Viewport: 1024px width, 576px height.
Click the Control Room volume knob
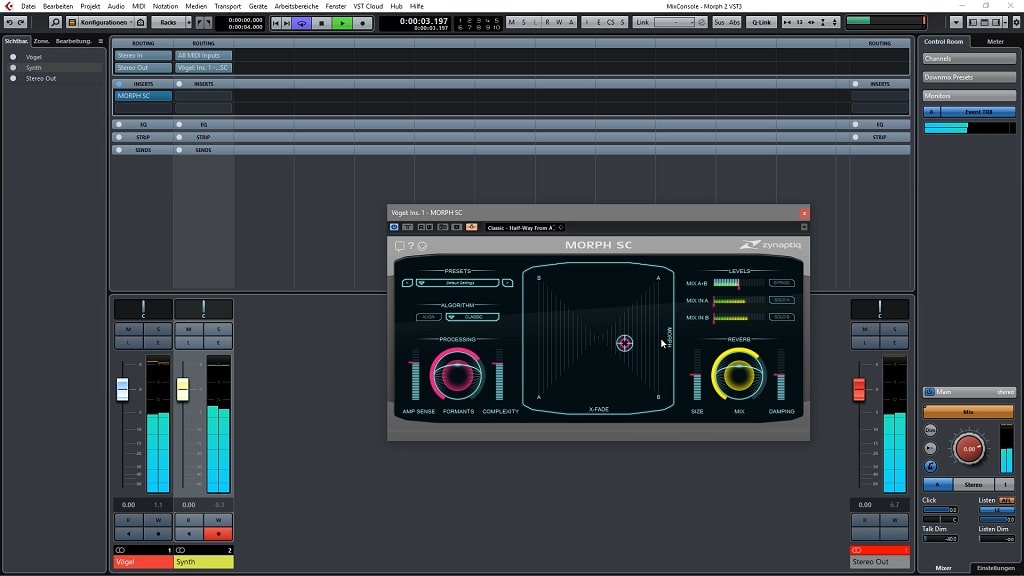coord(969,449)
